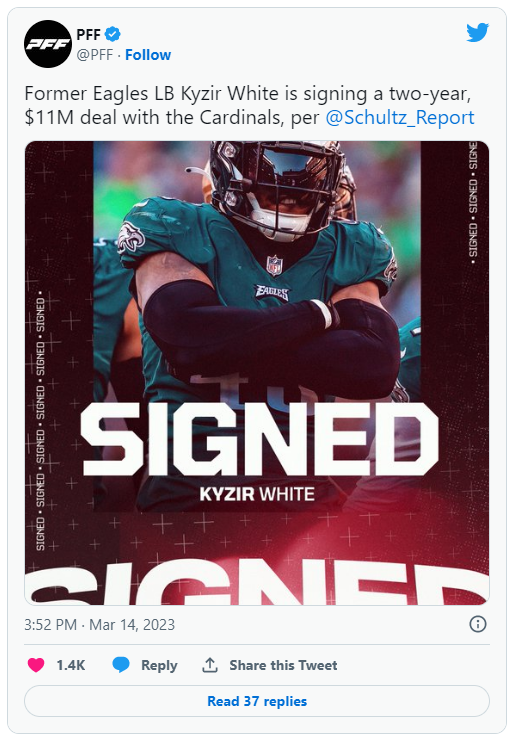Follow the PFF account
Viewport: 511px width, 738px height.
148,55
